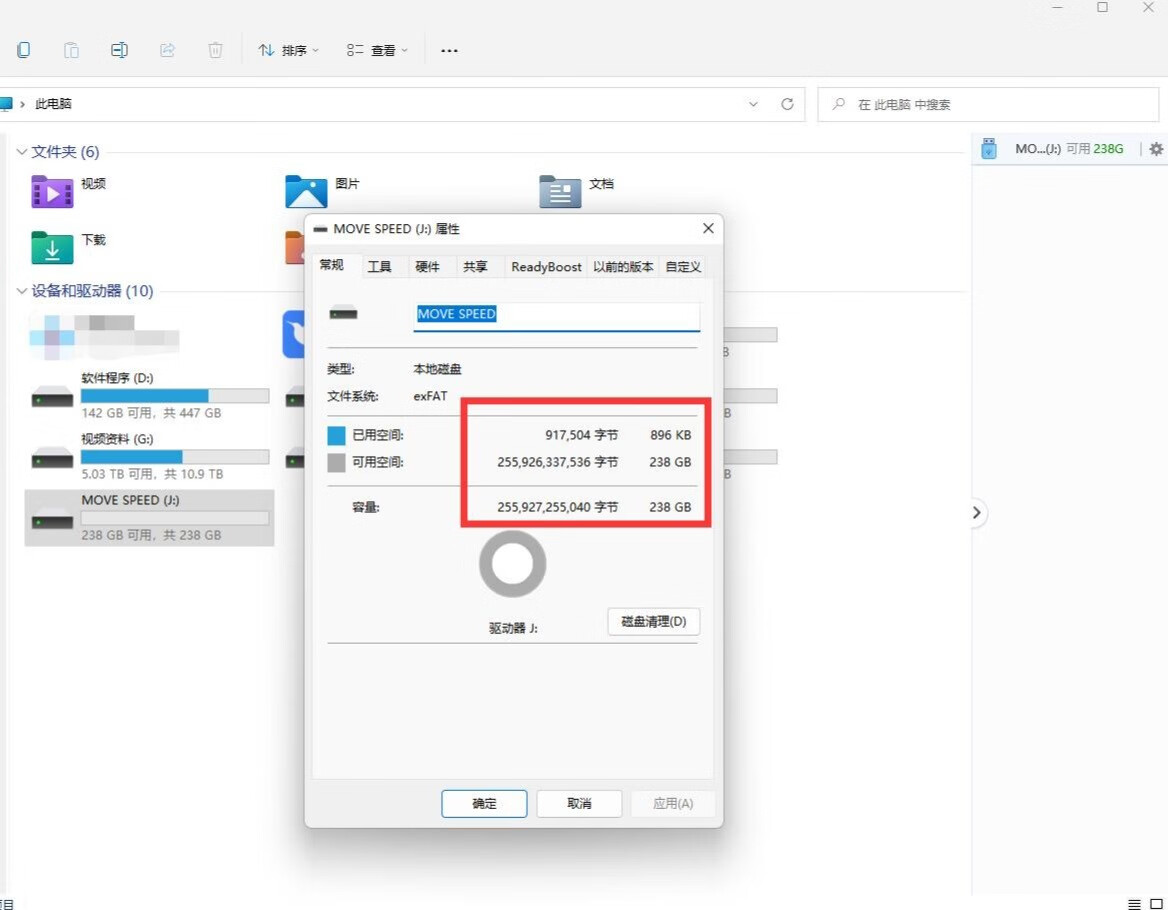
Task: Select the MOVE SPEED (J:) drive icon in Explorer
Action: (52, 521)
